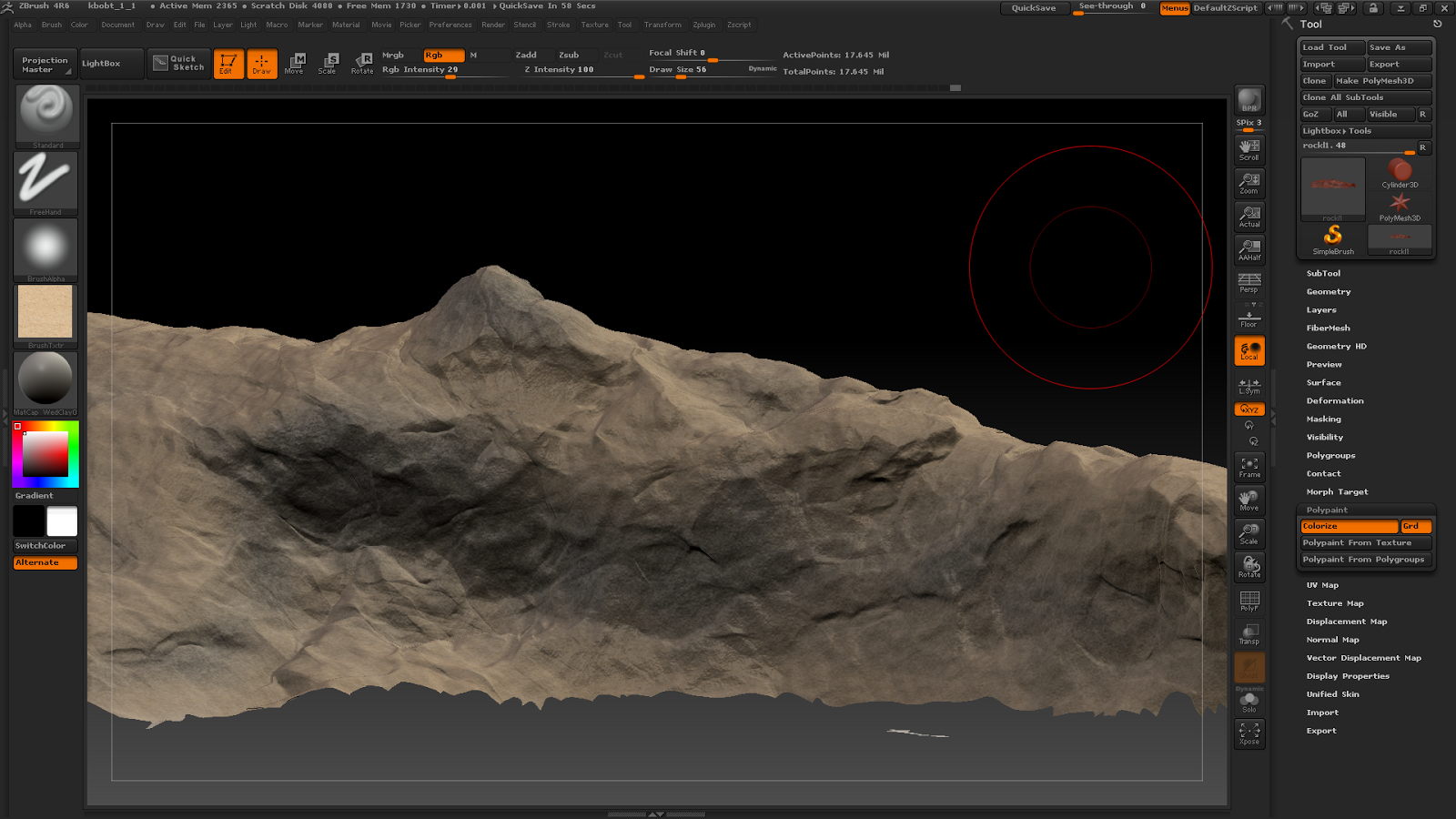
Task: Activate Solo mode
Action: [1249, 699]
